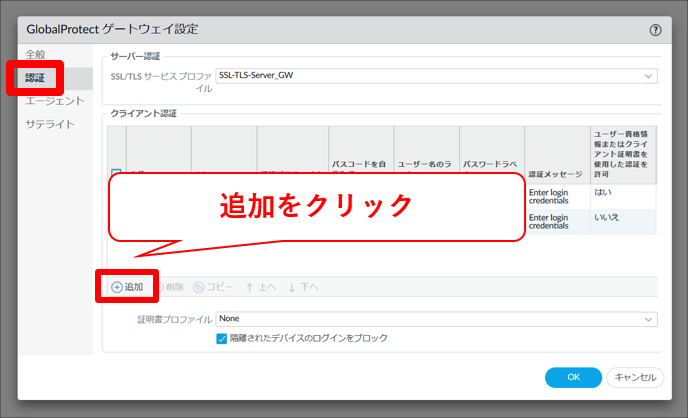Expand the 証明書プロファイル dropdown arrow

tap(648, 319)
